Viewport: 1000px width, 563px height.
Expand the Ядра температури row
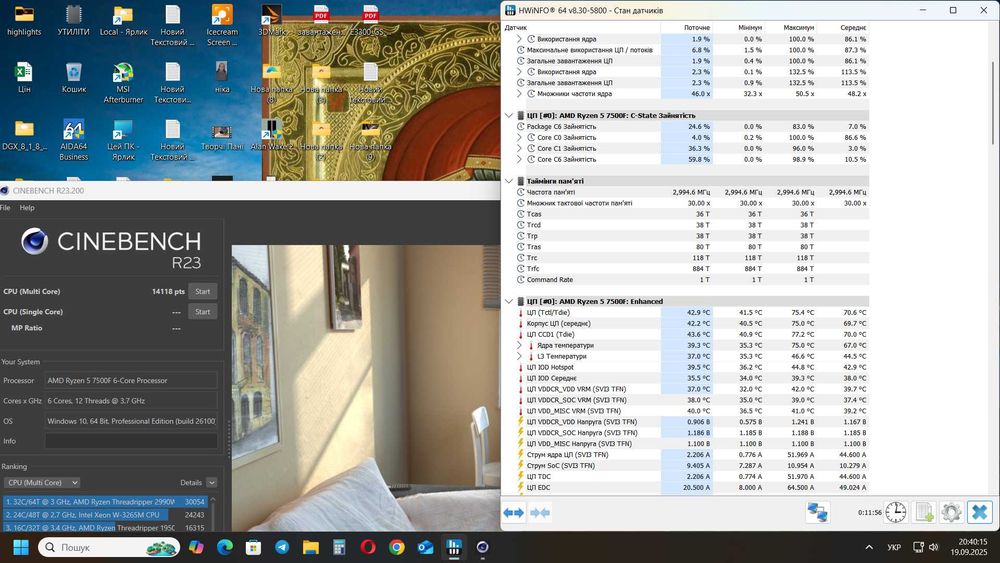coord(519,345)
